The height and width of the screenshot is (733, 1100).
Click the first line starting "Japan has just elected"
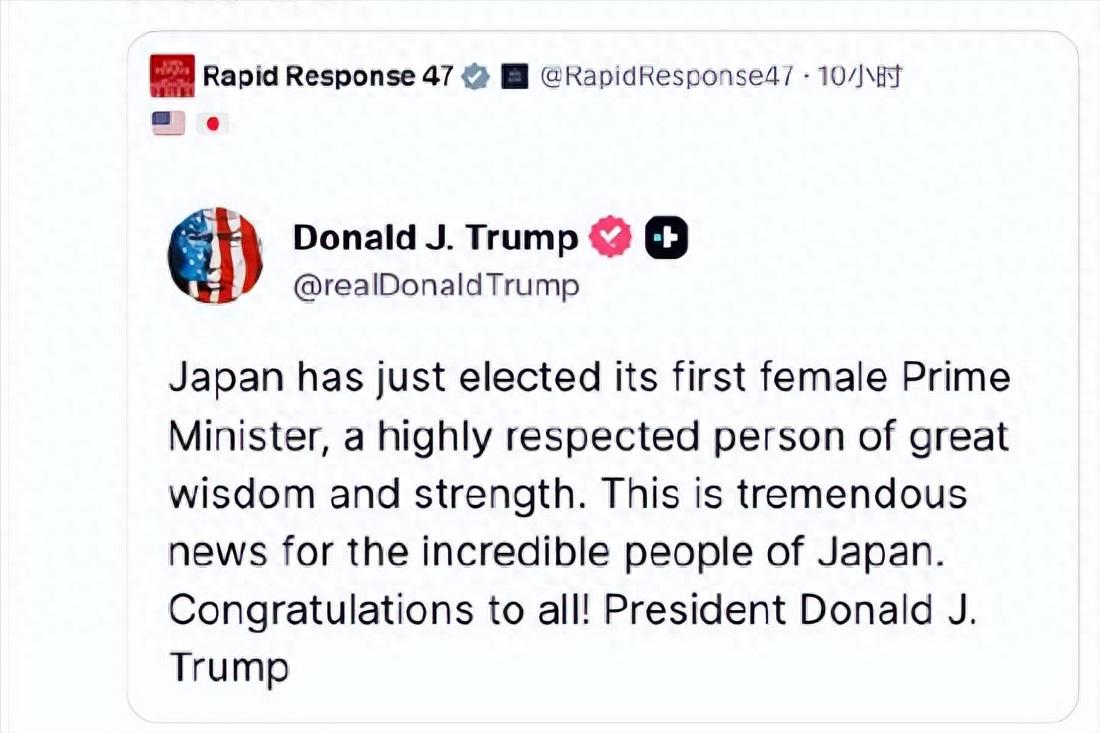pyautogui.click(x=589, y=379)
